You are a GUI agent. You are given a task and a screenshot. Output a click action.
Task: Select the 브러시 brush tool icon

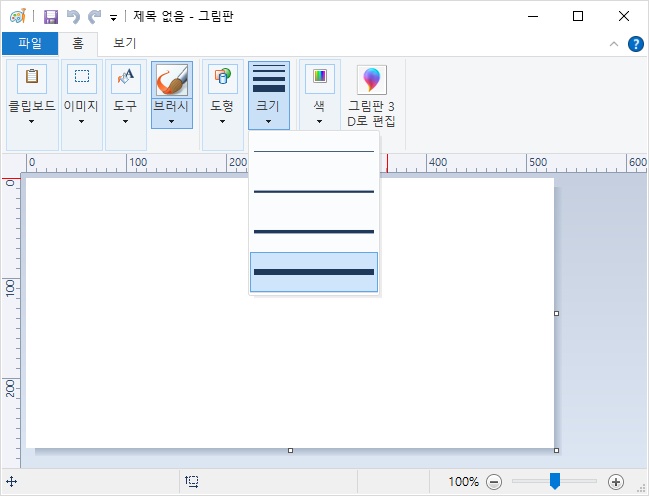172,80
